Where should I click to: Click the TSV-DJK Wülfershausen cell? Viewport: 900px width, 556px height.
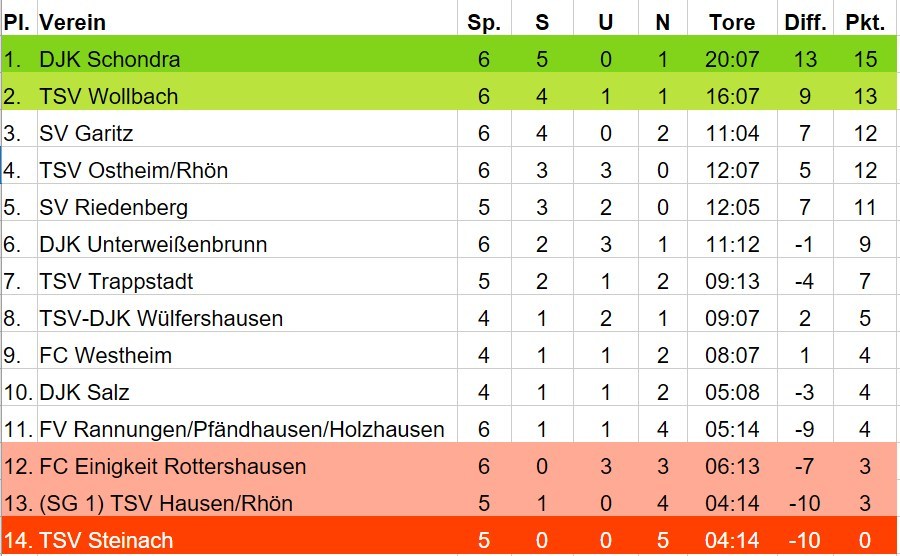(x=247, y=318)
